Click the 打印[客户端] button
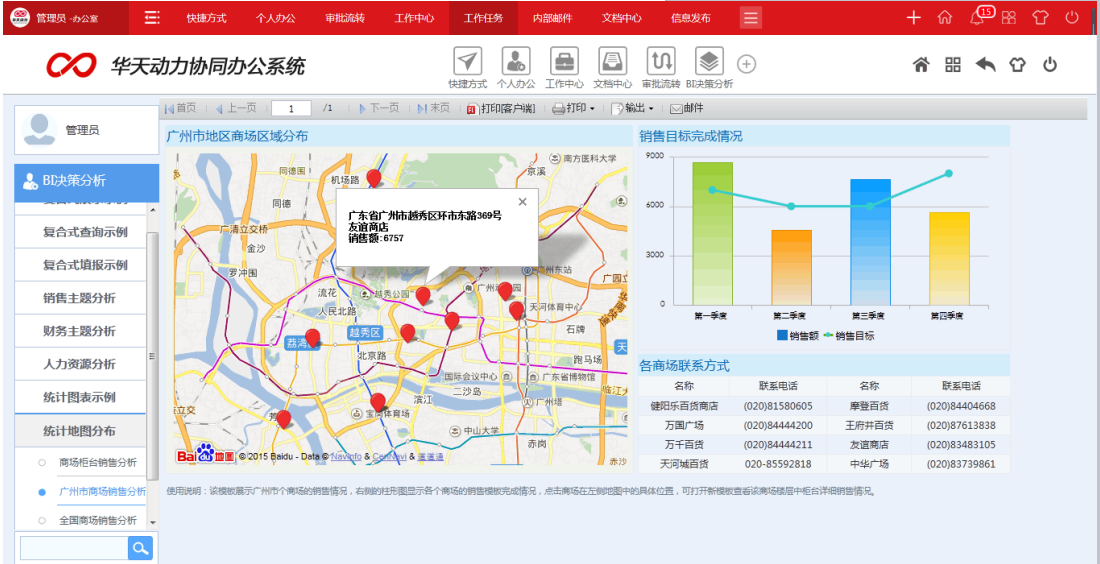 (x=501, y=108)
